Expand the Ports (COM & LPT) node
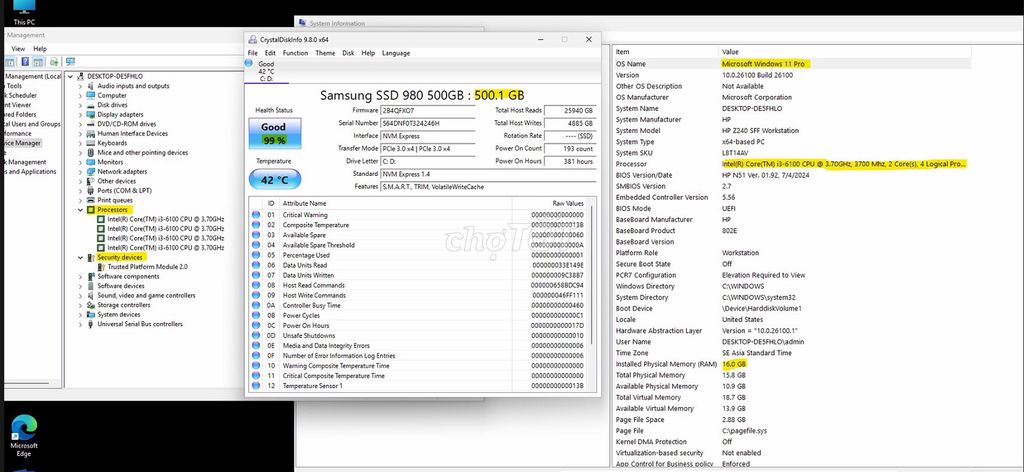 pyautogui.click(x=80, y=191)
